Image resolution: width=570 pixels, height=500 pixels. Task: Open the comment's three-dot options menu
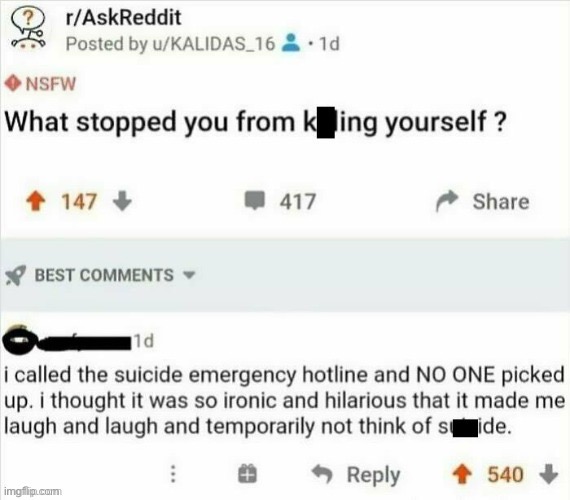173,474
